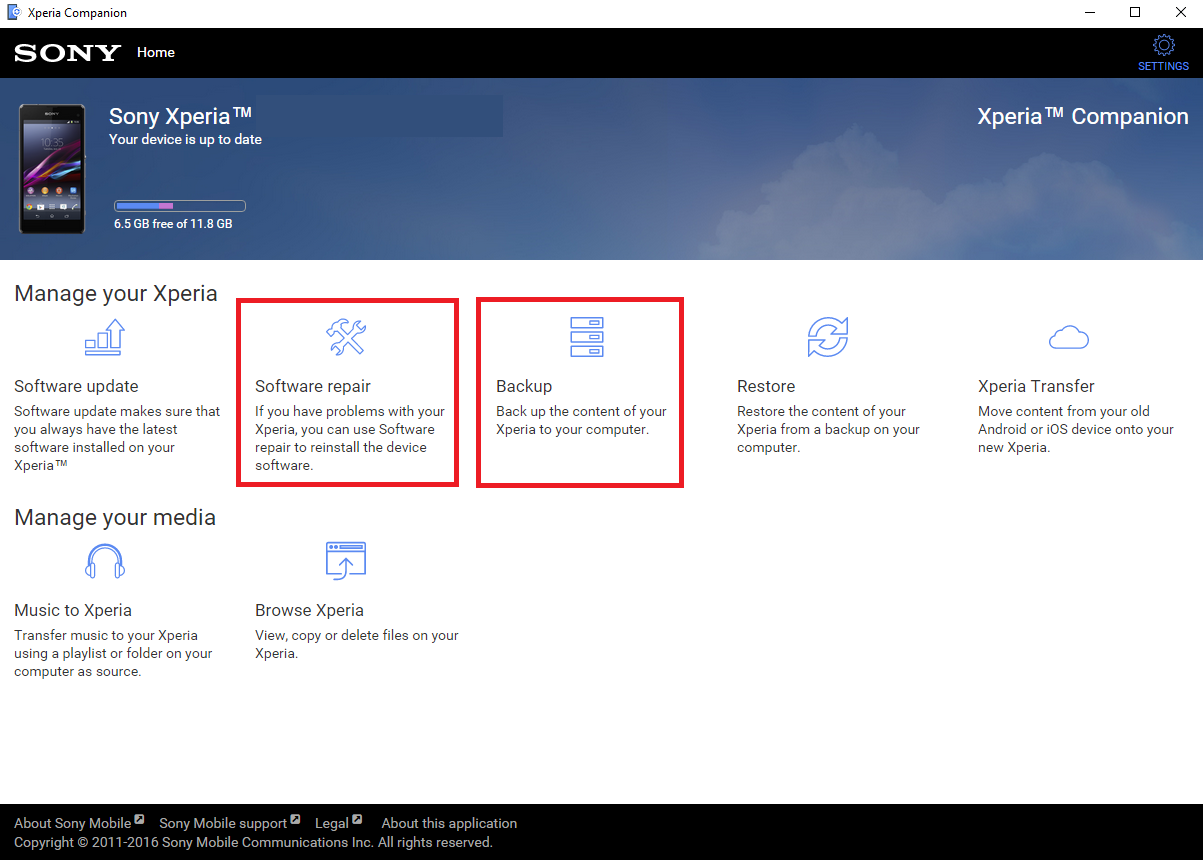This screenshot has width=1203, height=860.
Task: Start Backup via its heading label
Action: pos(524,386)
